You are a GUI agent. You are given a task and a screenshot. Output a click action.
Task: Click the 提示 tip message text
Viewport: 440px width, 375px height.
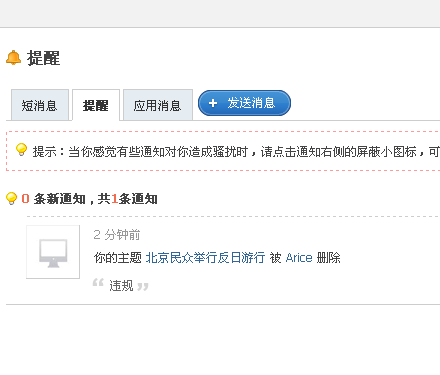[x=236, y=152]
